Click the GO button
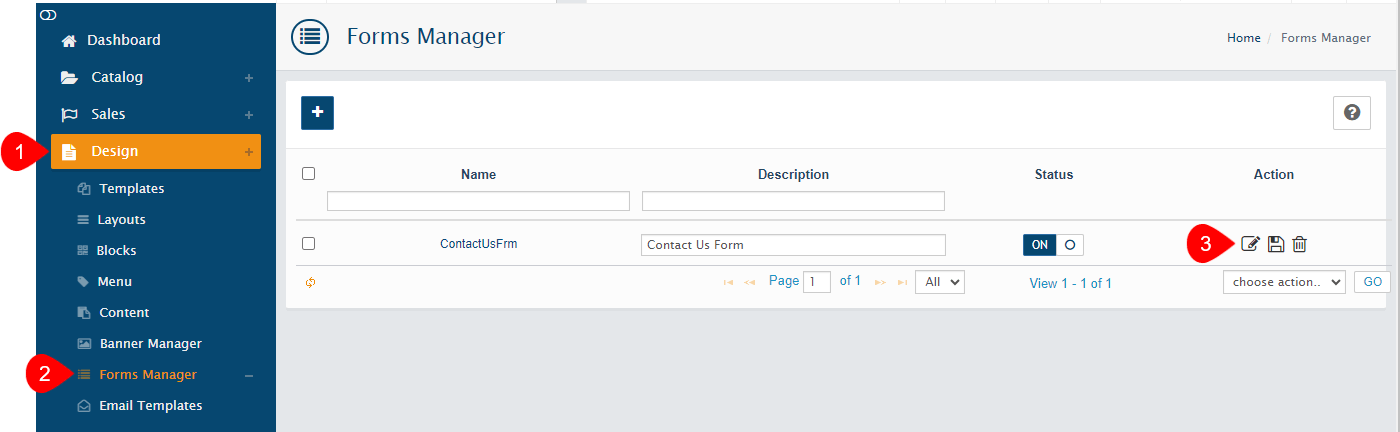 [x=1371, y=282]
